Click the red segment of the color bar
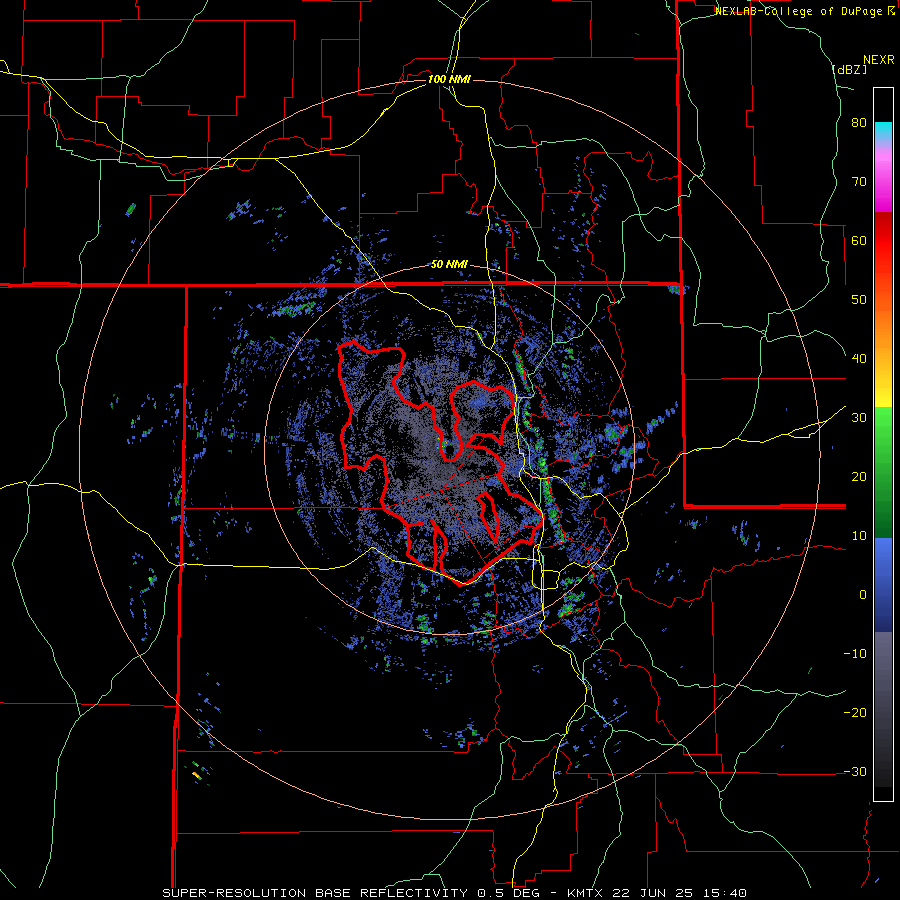The width and height of the screenshot is (900, 900). coord(883,242)
